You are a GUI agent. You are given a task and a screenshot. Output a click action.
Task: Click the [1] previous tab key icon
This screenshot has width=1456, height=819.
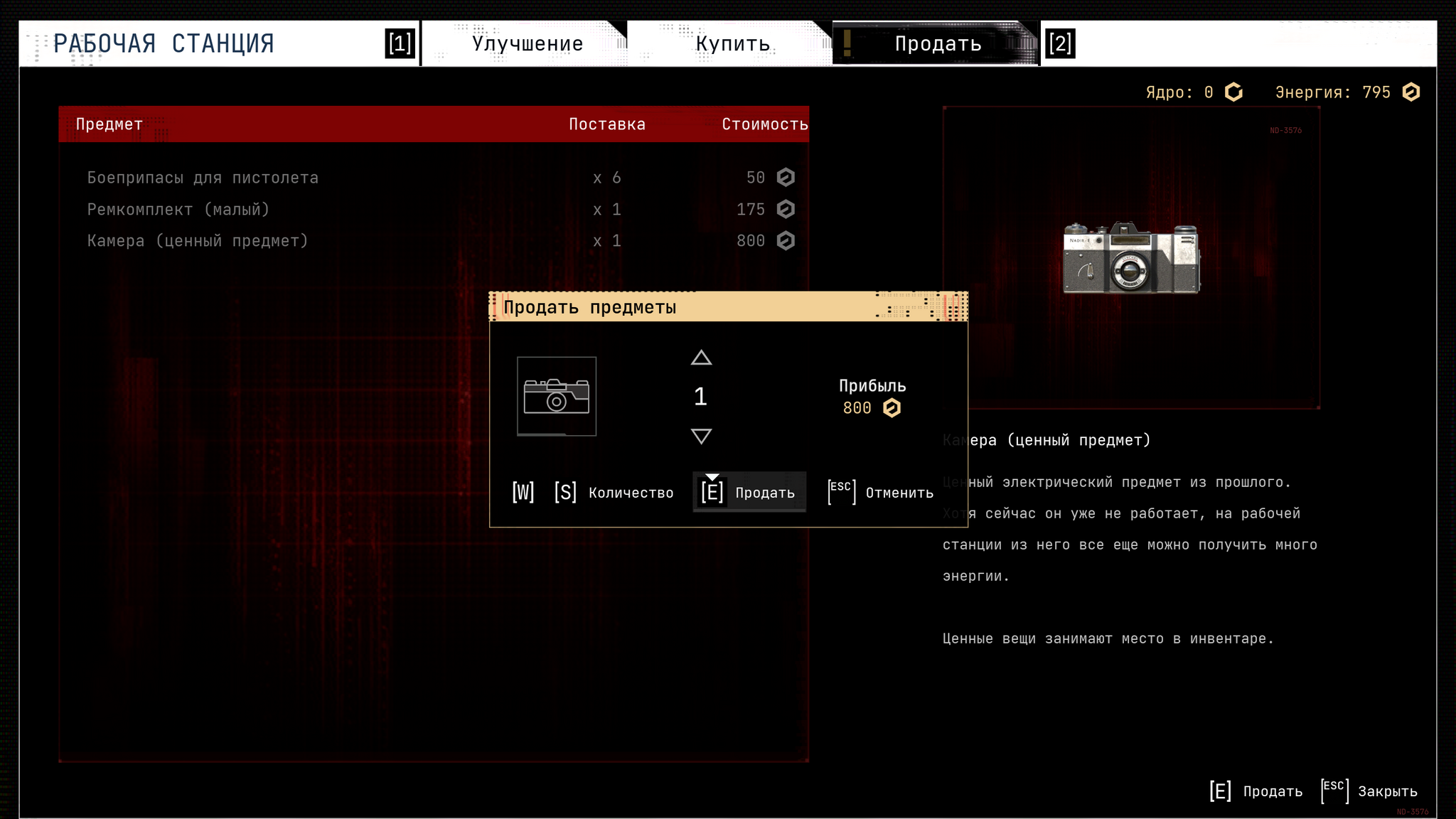click(x=400, y=43)
